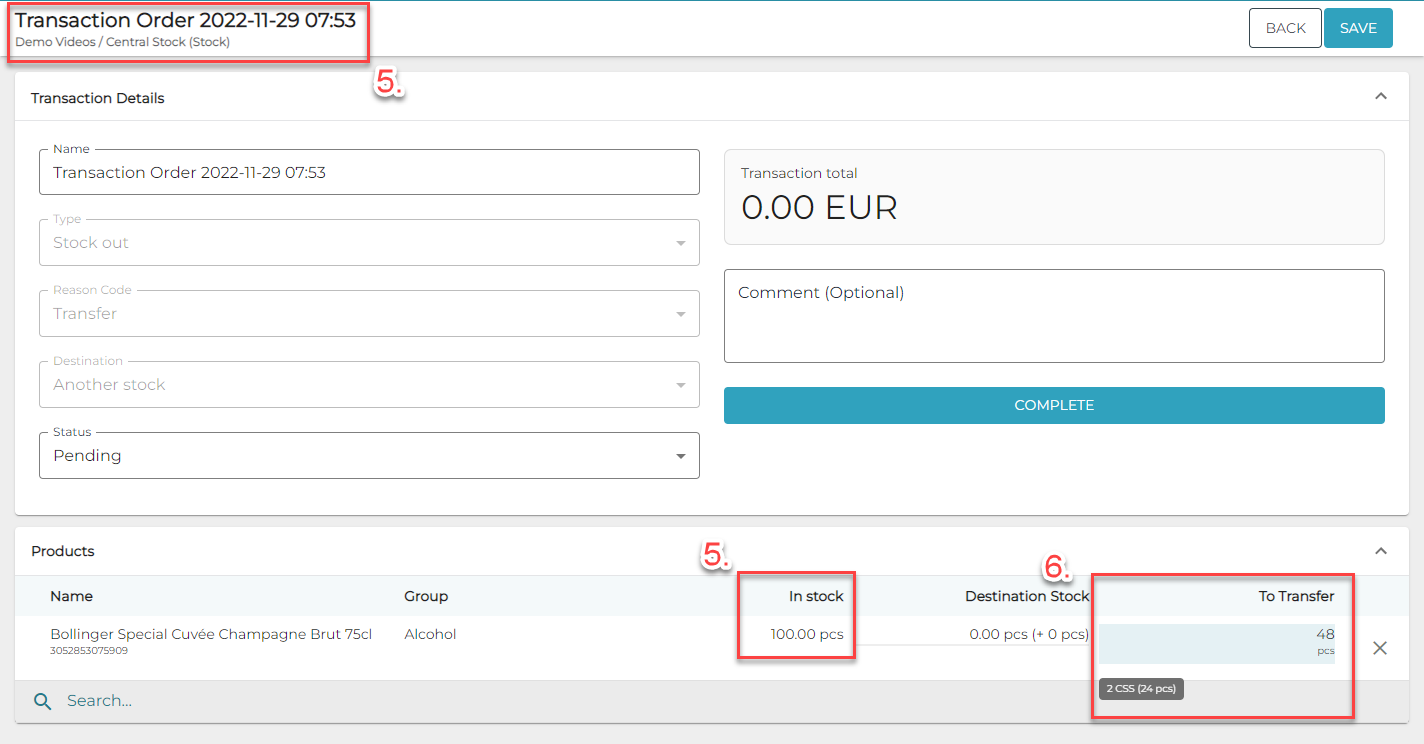Click the magnifier search icon
1424x744 pixels.
pos(42,701)
